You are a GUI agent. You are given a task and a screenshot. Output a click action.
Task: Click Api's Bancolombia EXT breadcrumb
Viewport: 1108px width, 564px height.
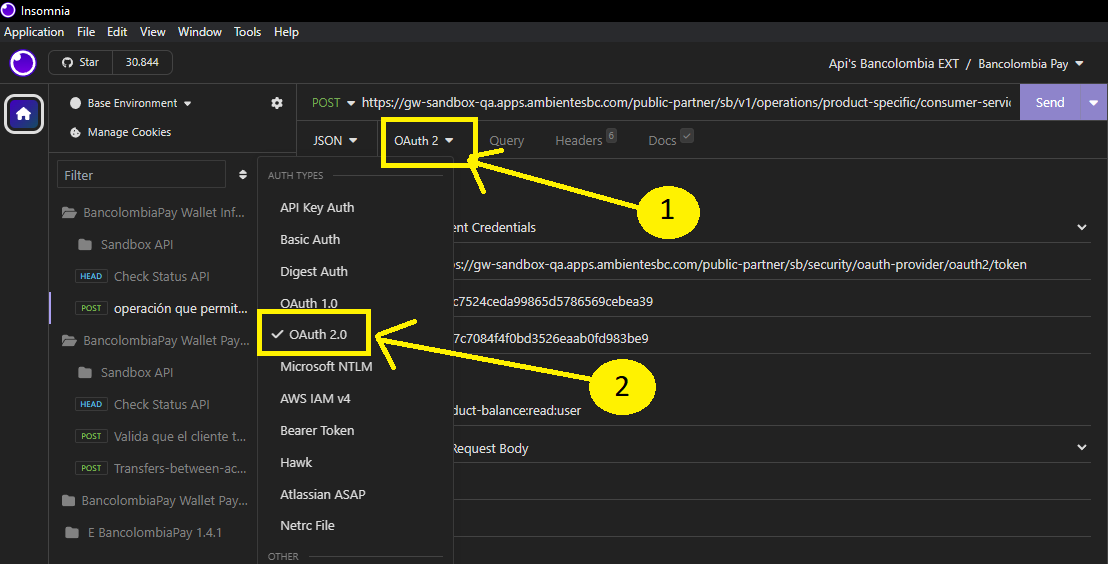[893, 64]
